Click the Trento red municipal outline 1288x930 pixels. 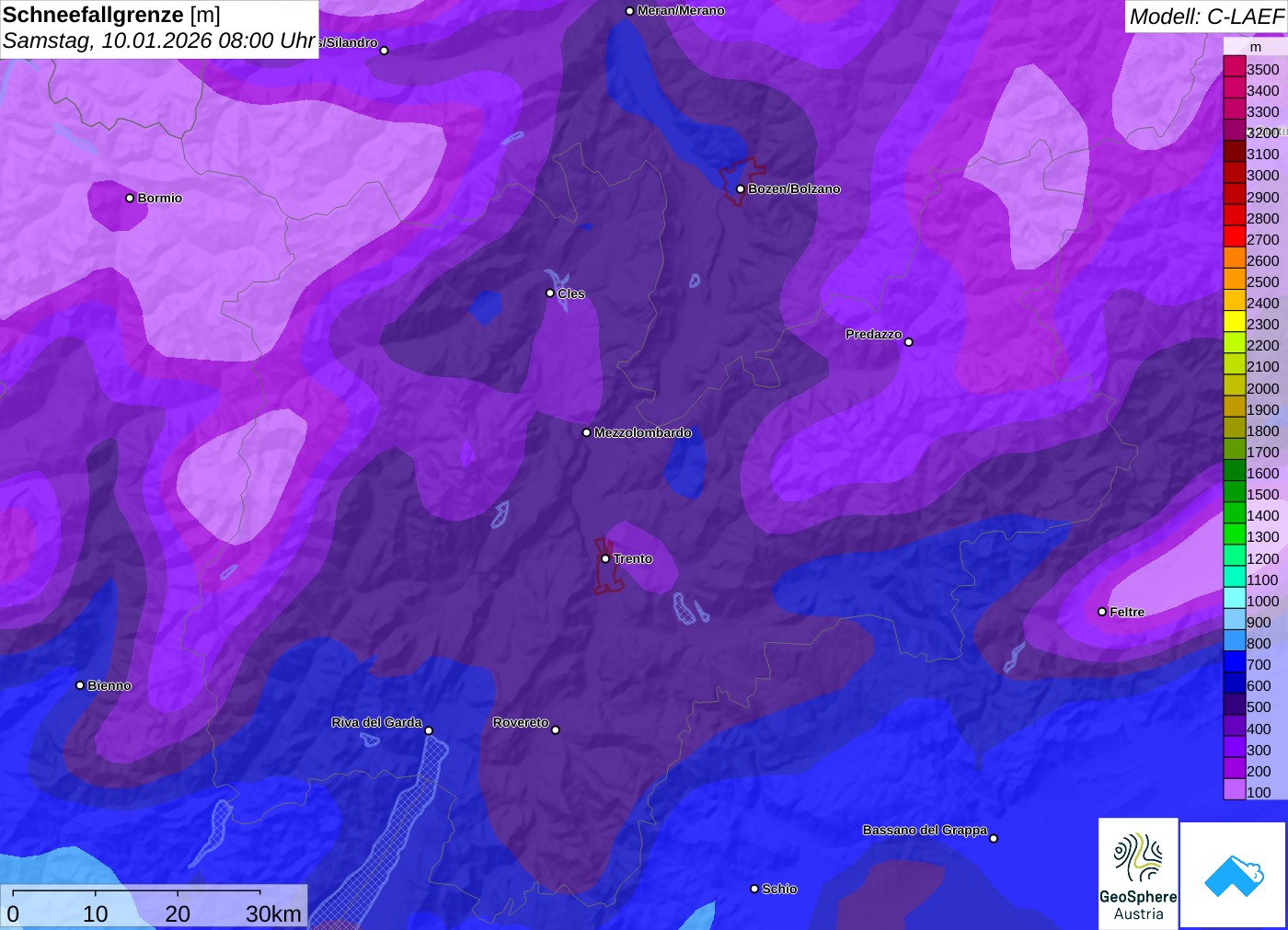coord(607,566)
